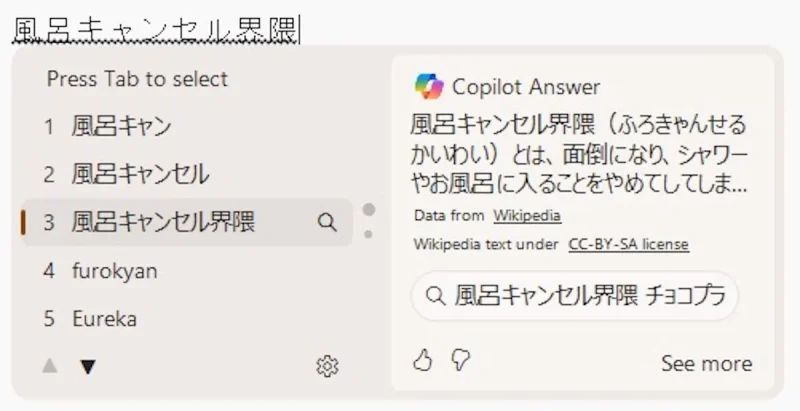The width and height of the screenshot is (800, 411).
Task: Choose candidate 2 風呂キャンセル
Action: (140, 174)
